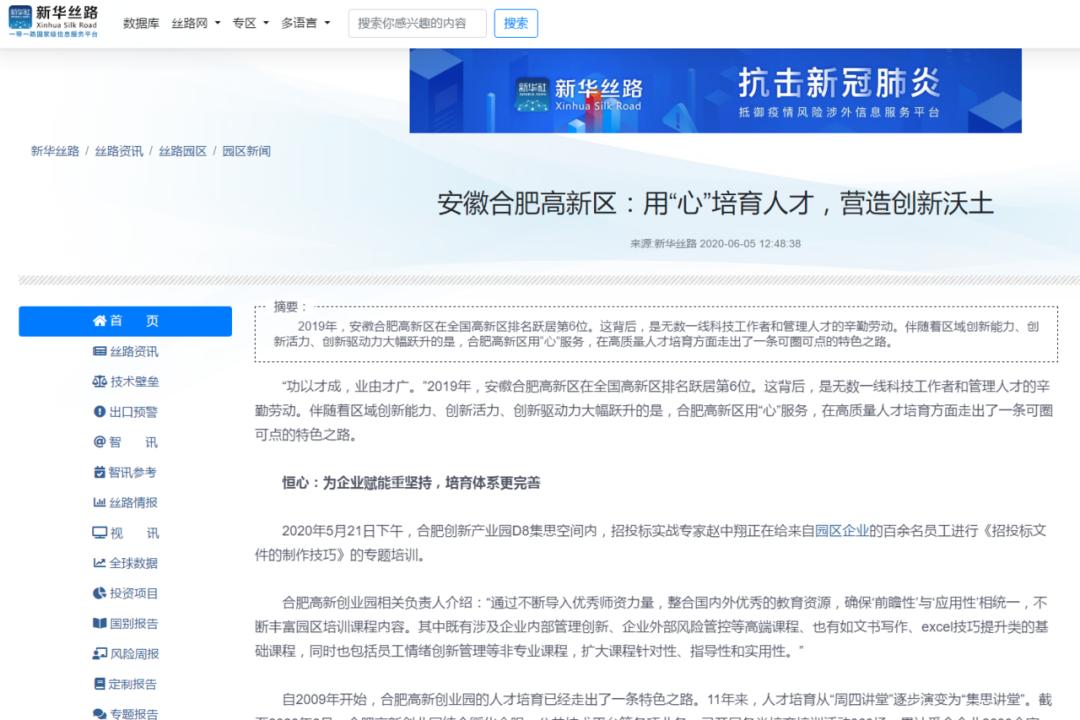
Task: Open 丝路资讯 in sidebar menu
Action: [x=134, y=351]
